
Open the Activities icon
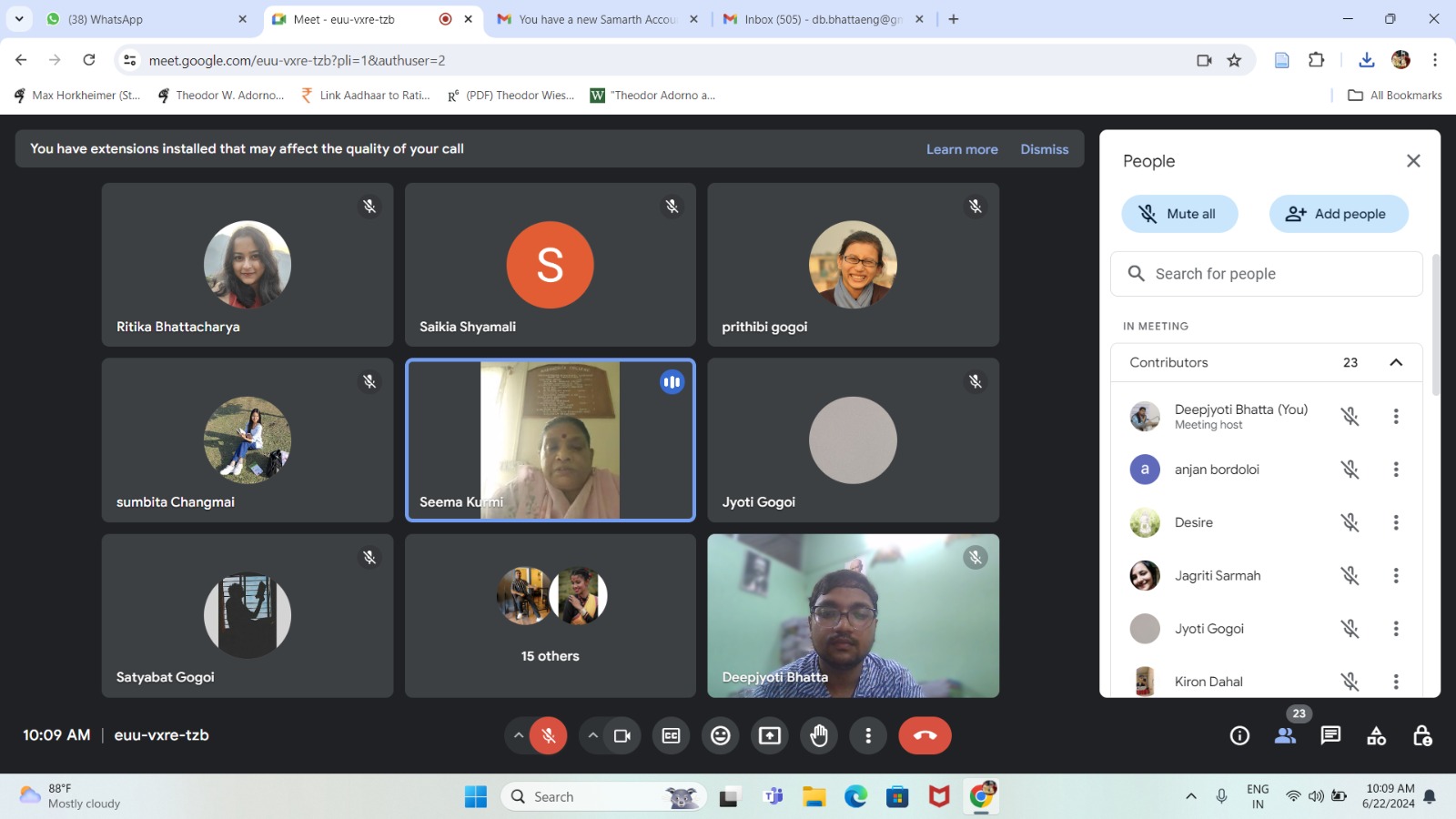point(1376,735)
